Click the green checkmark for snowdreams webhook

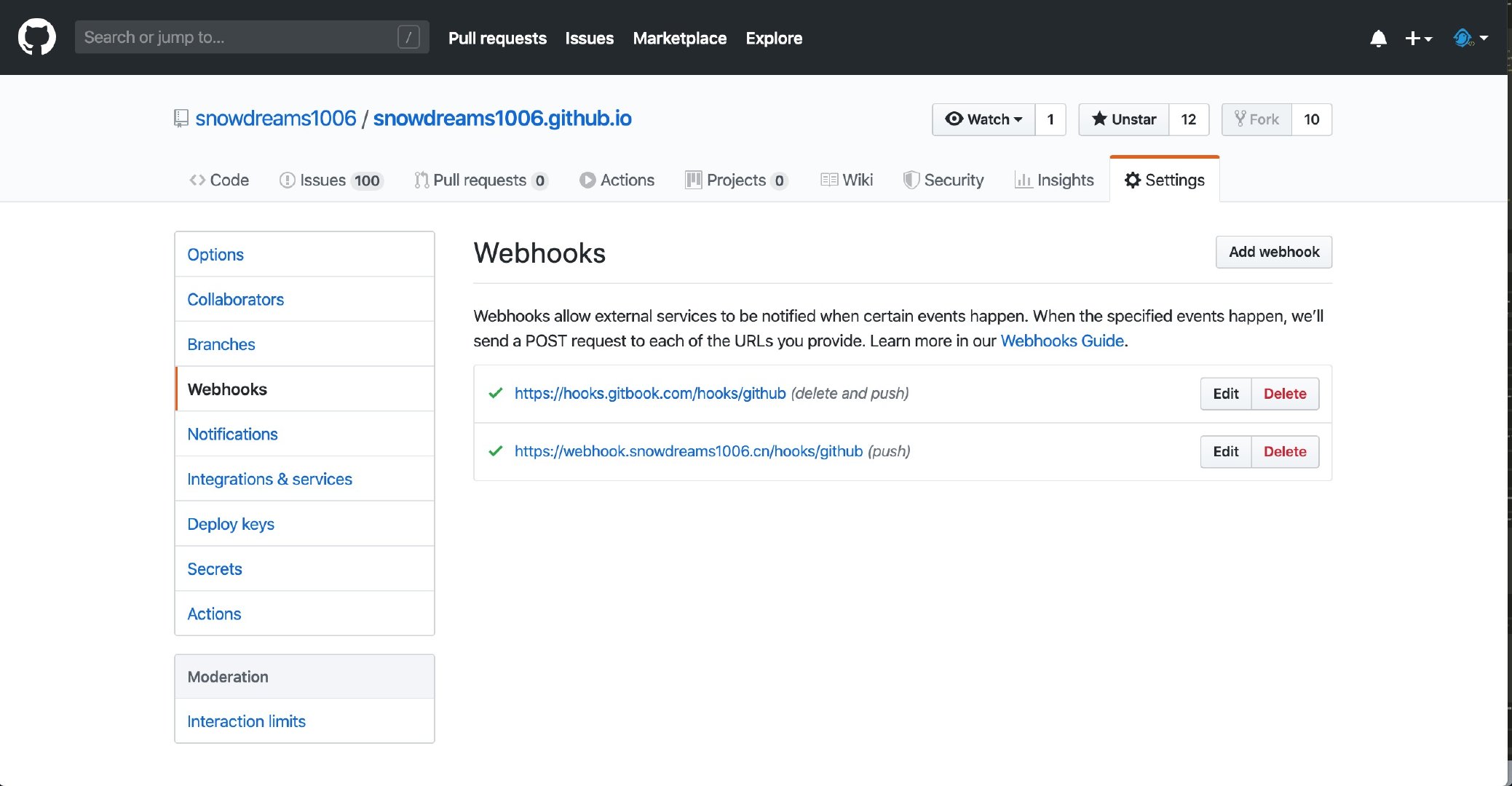496,452
